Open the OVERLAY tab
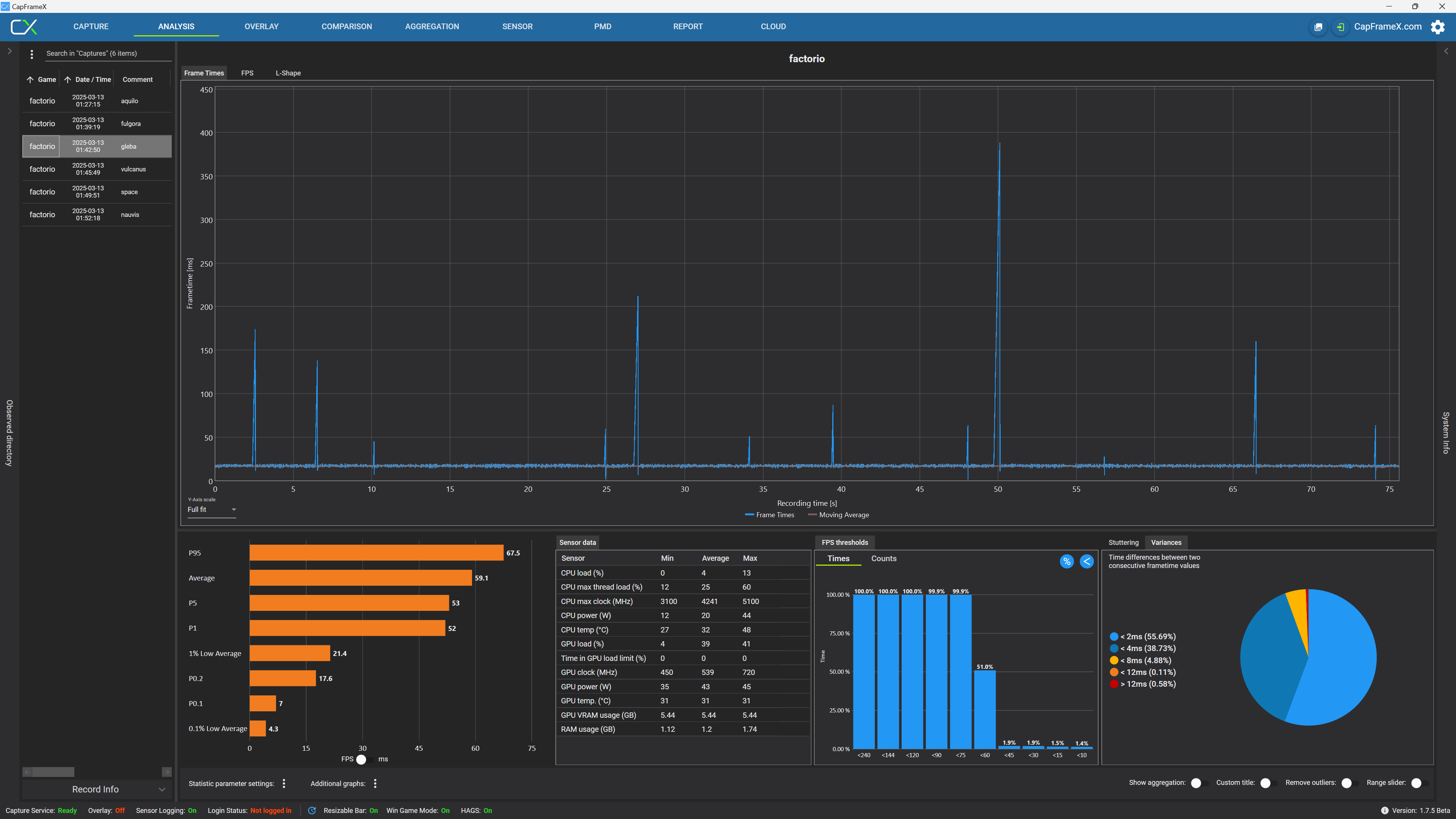This screenshot has height=819, width=1456. coord(262,27)
